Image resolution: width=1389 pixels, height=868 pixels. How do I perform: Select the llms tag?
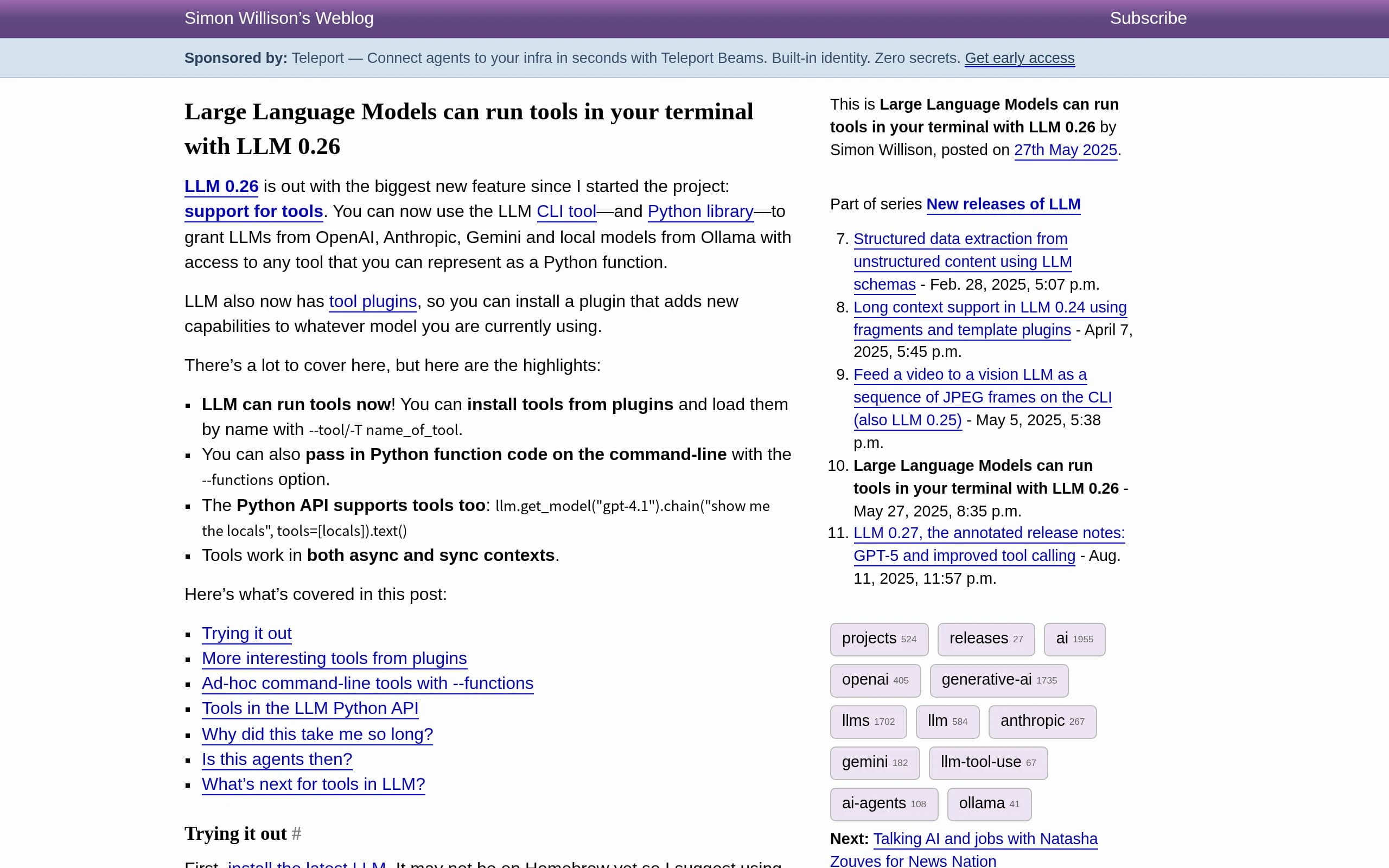pyautogui.click(x=868, y=722)
